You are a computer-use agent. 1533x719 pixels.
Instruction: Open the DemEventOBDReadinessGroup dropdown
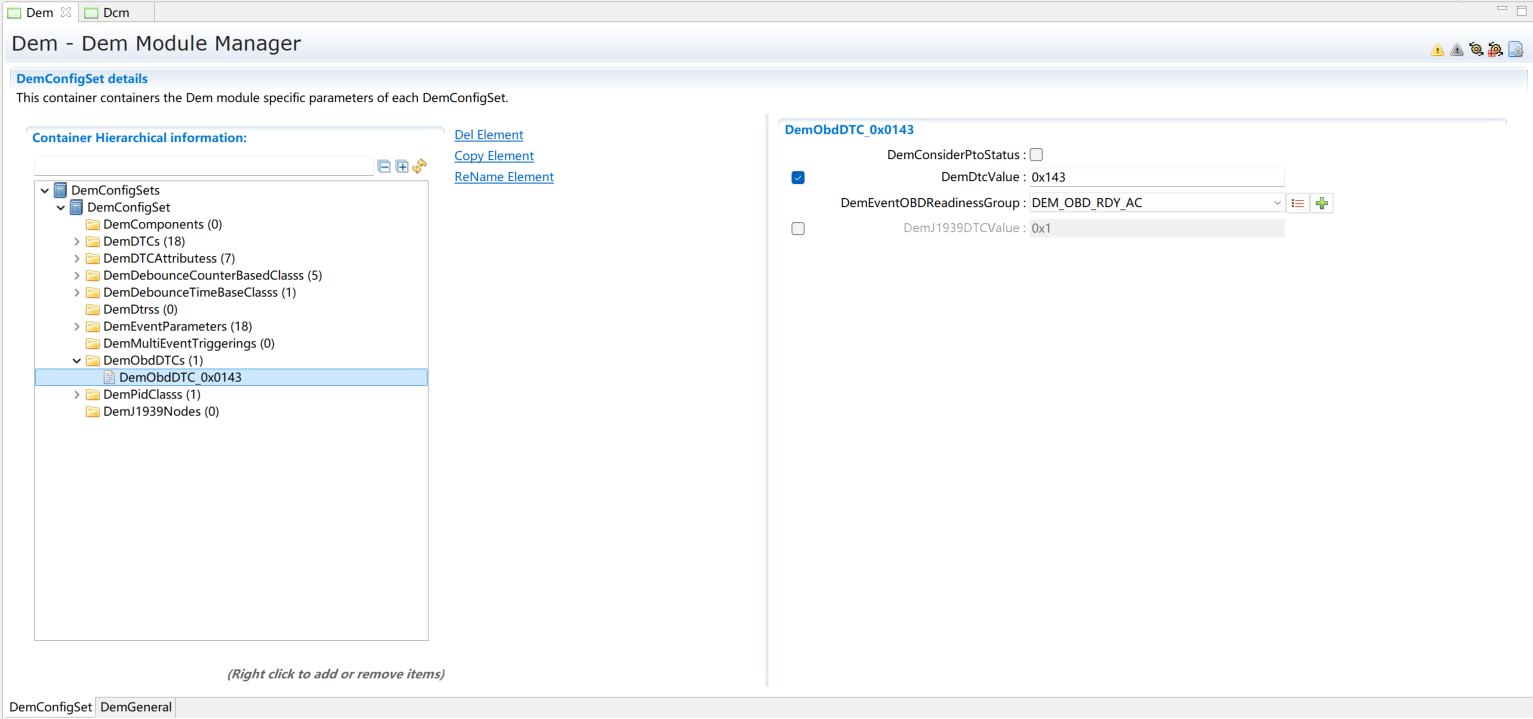(x=1277, y=203)
